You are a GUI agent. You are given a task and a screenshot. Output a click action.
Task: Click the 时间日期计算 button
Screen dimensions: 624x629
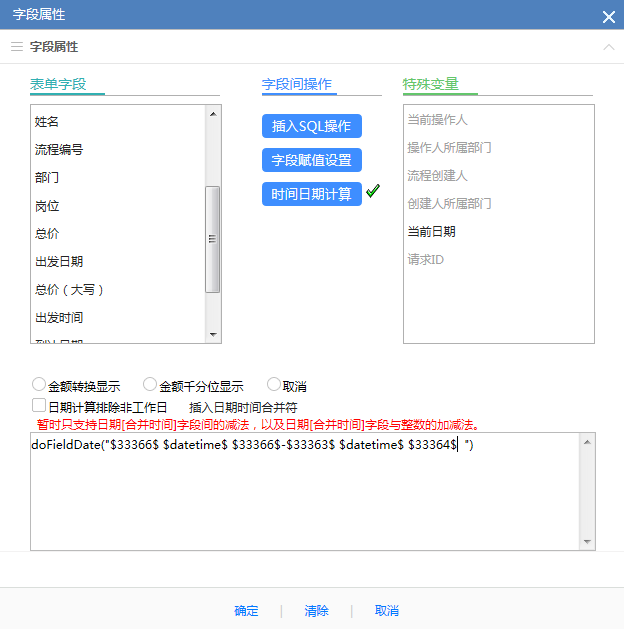[311, 194]
